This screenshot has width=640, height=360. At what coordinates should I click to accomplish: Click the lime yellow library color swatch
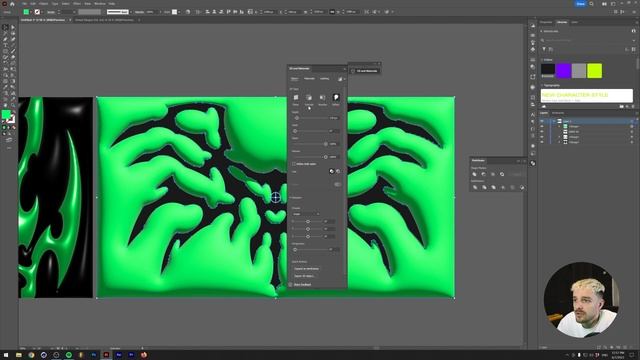click(594, 71)
